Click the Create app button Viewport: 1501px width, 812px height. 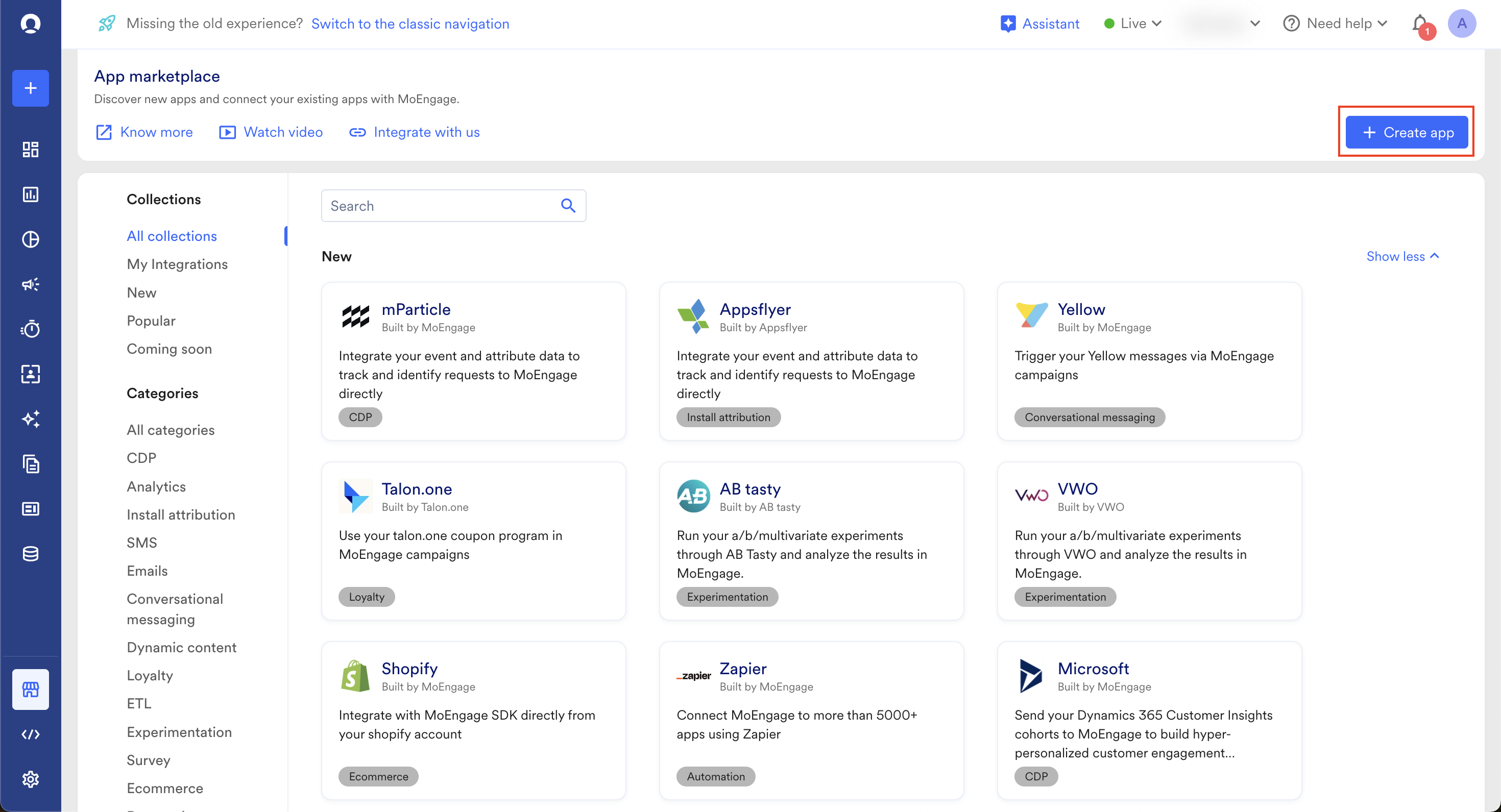[x=1407, y=132]
